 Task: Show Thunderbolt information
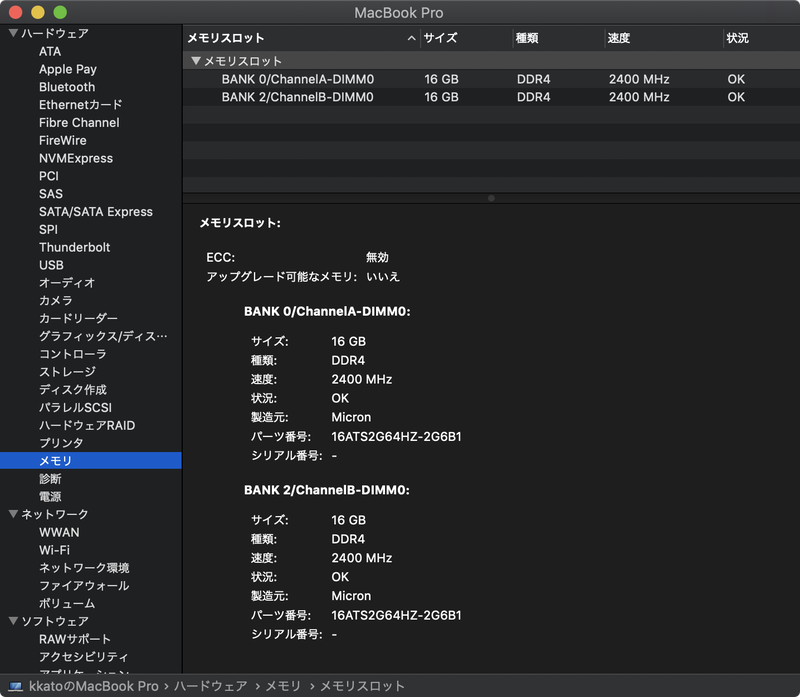74,247
